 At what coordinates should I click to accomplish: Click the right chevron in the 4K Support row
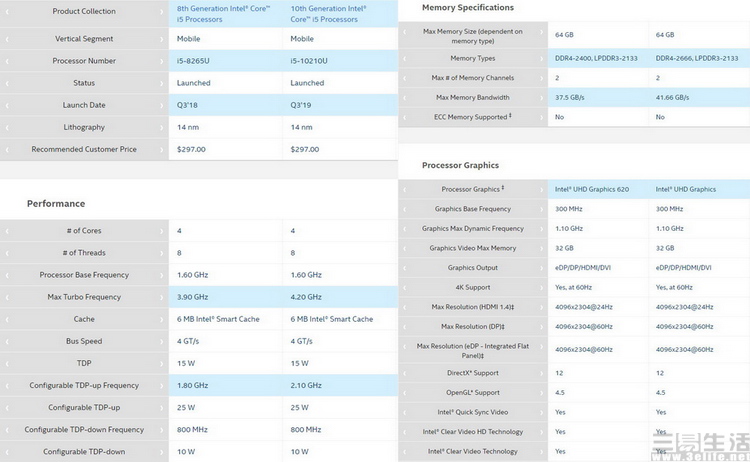point(541,287)
